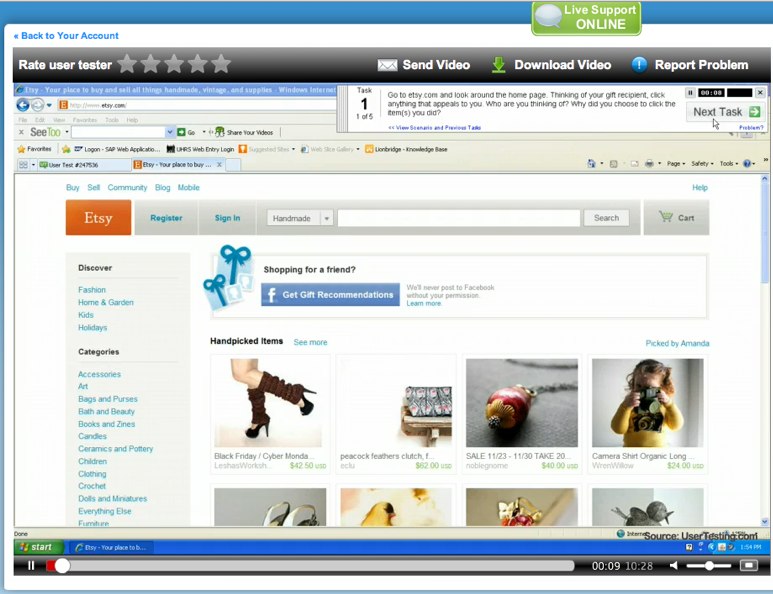Open the browser Help menu
This screenshot has height=594, width=773.
pyautogui.click(x=132, y=120)
